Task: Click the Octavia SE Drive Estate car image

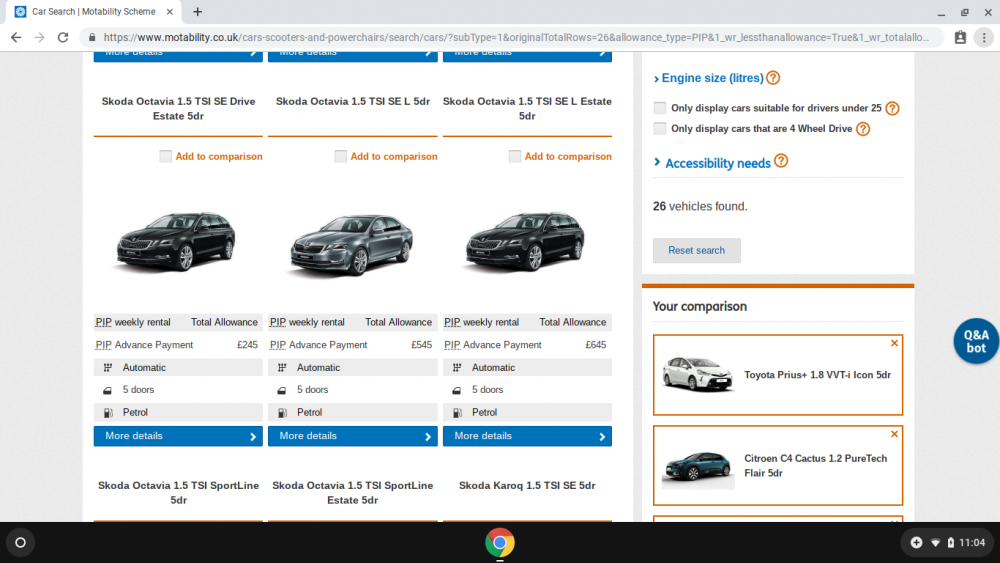Action: [x=176, y=242]
